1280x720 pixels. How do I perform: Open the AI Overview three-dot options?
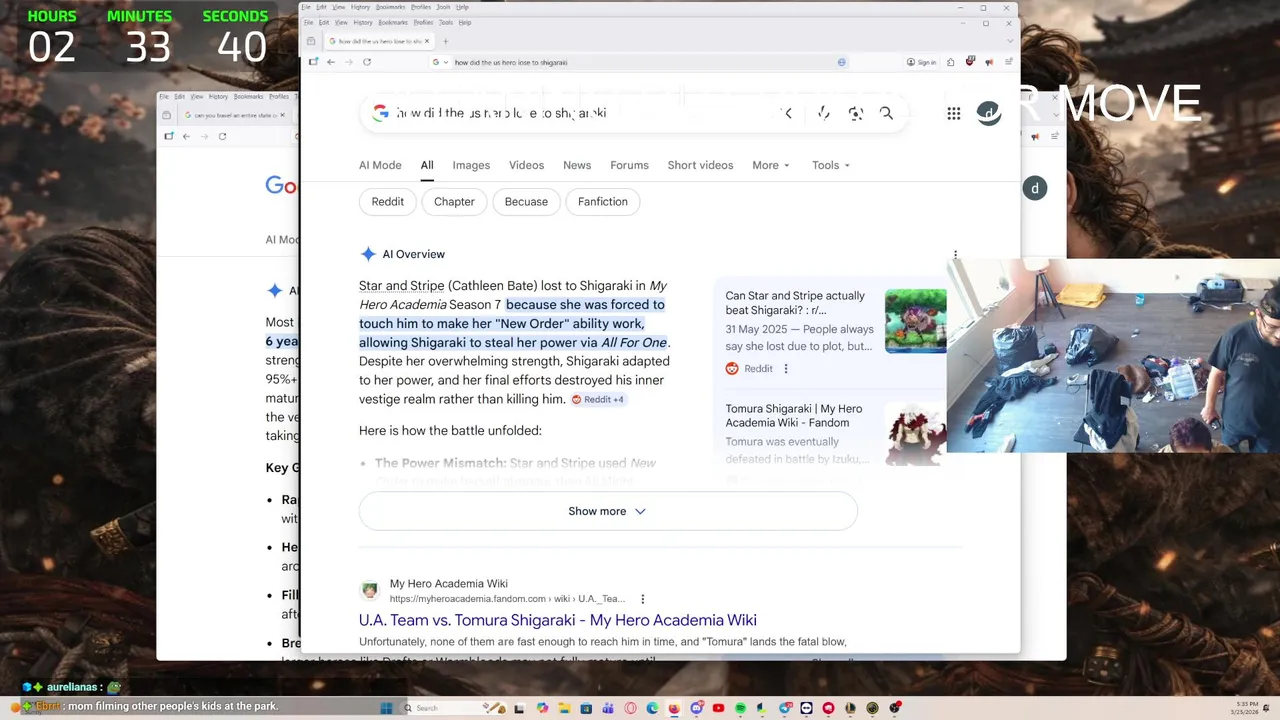pyautogui.click(x=955, y=255)
